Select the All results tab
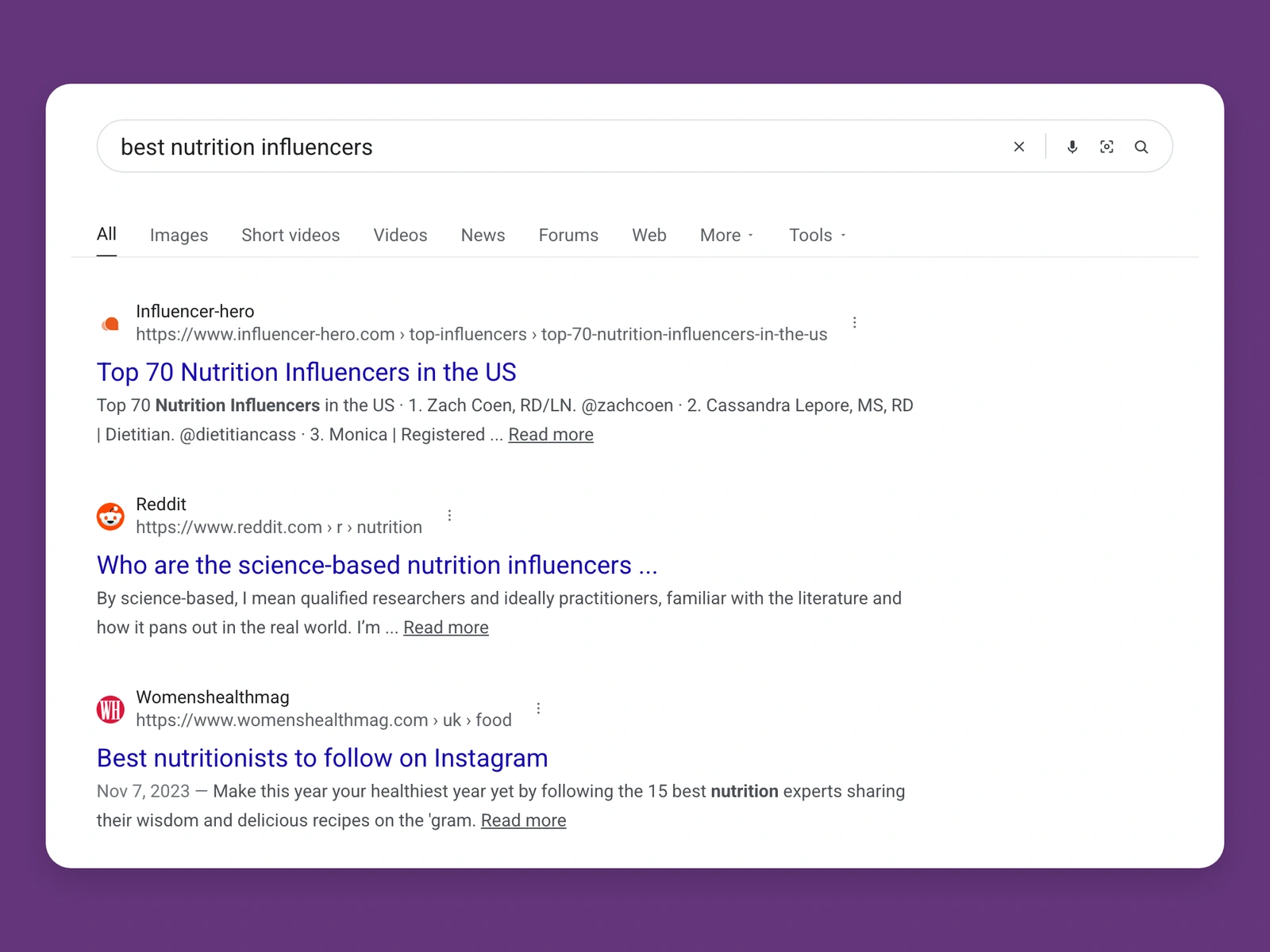The height and width of the screenshot is (952, 1270). pos(106,234)
